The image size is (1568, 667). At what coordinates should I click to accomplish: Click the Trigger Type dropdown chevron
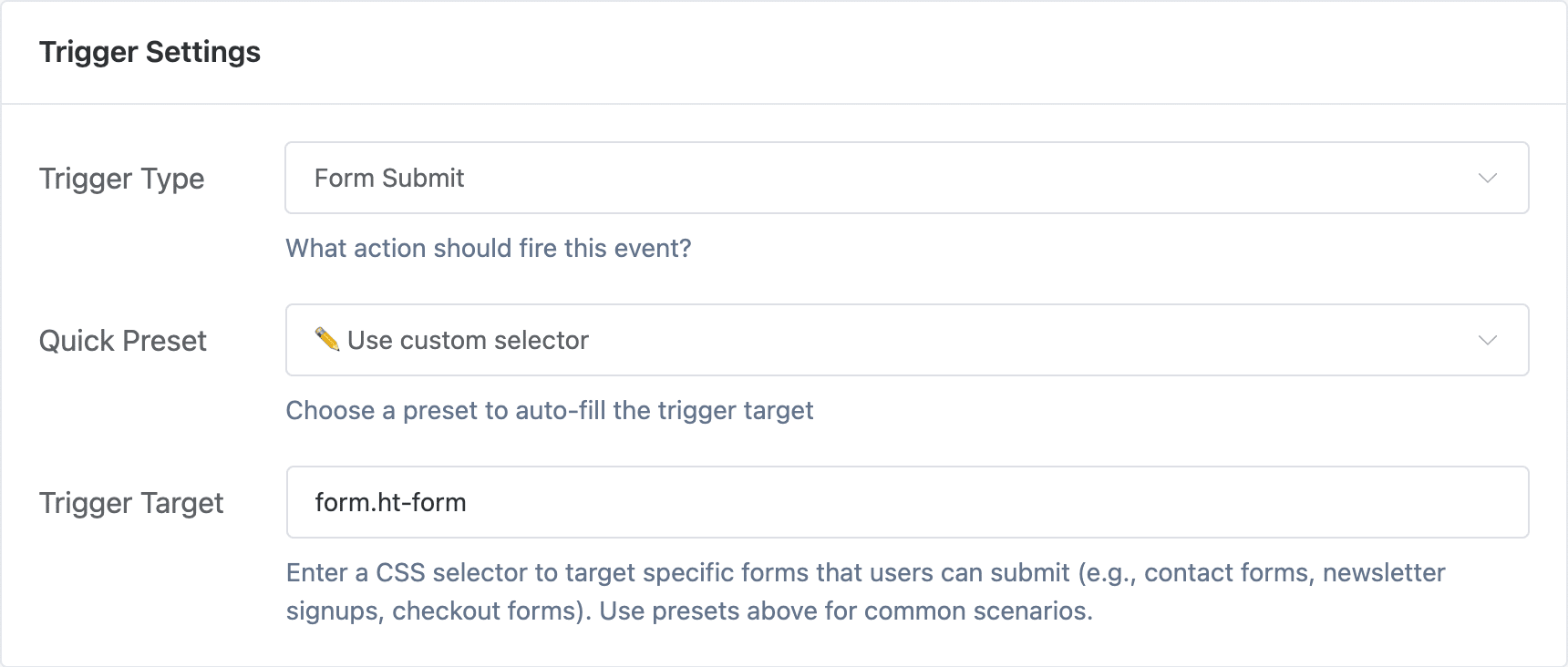coord(1487,178)
